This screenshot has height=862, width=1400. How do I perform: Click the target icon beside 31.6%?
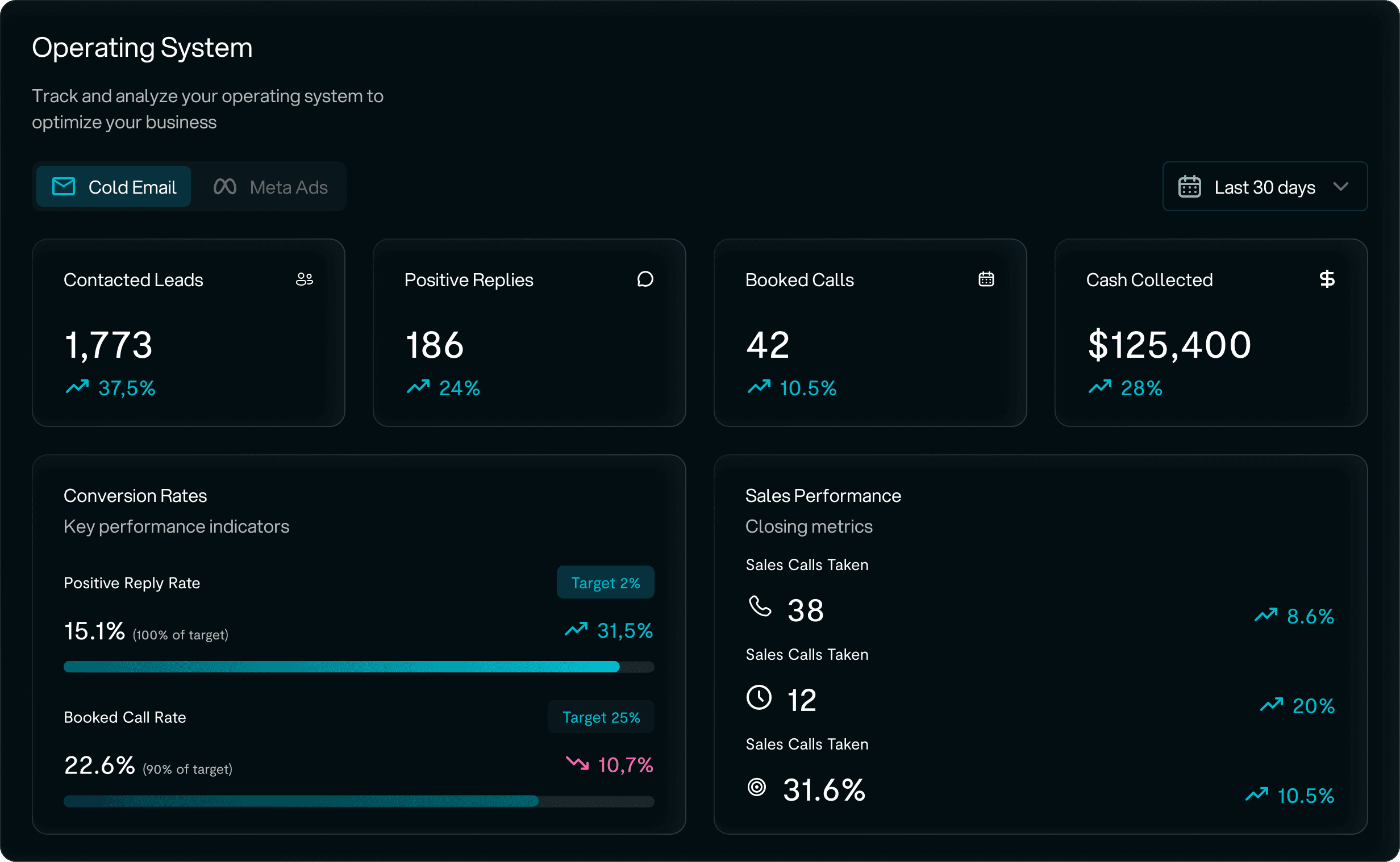(757, 787)
